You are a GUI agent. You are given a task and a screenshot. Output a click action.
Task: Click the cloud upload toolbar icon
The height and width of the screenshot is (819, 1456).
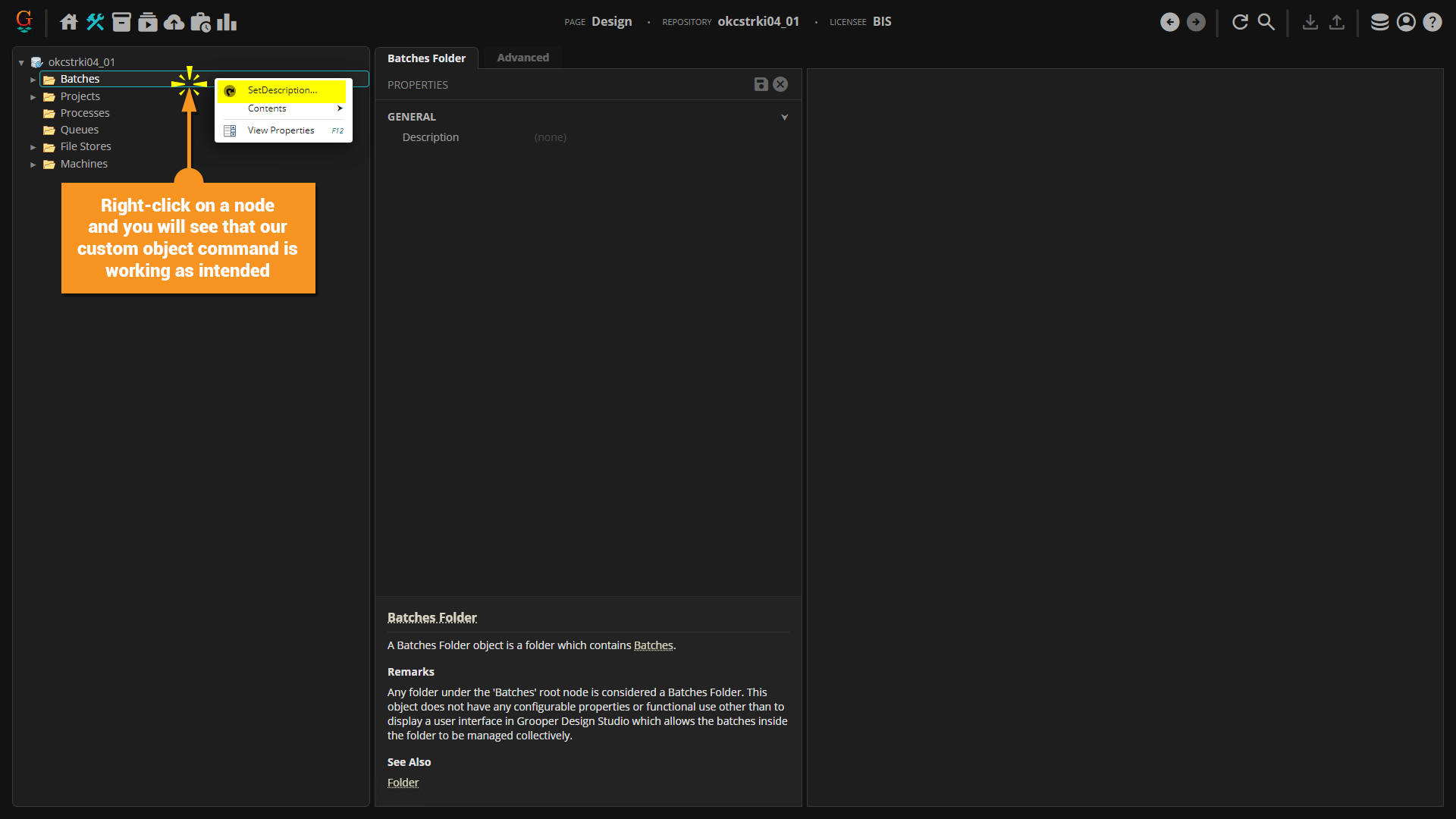point(174,22)
